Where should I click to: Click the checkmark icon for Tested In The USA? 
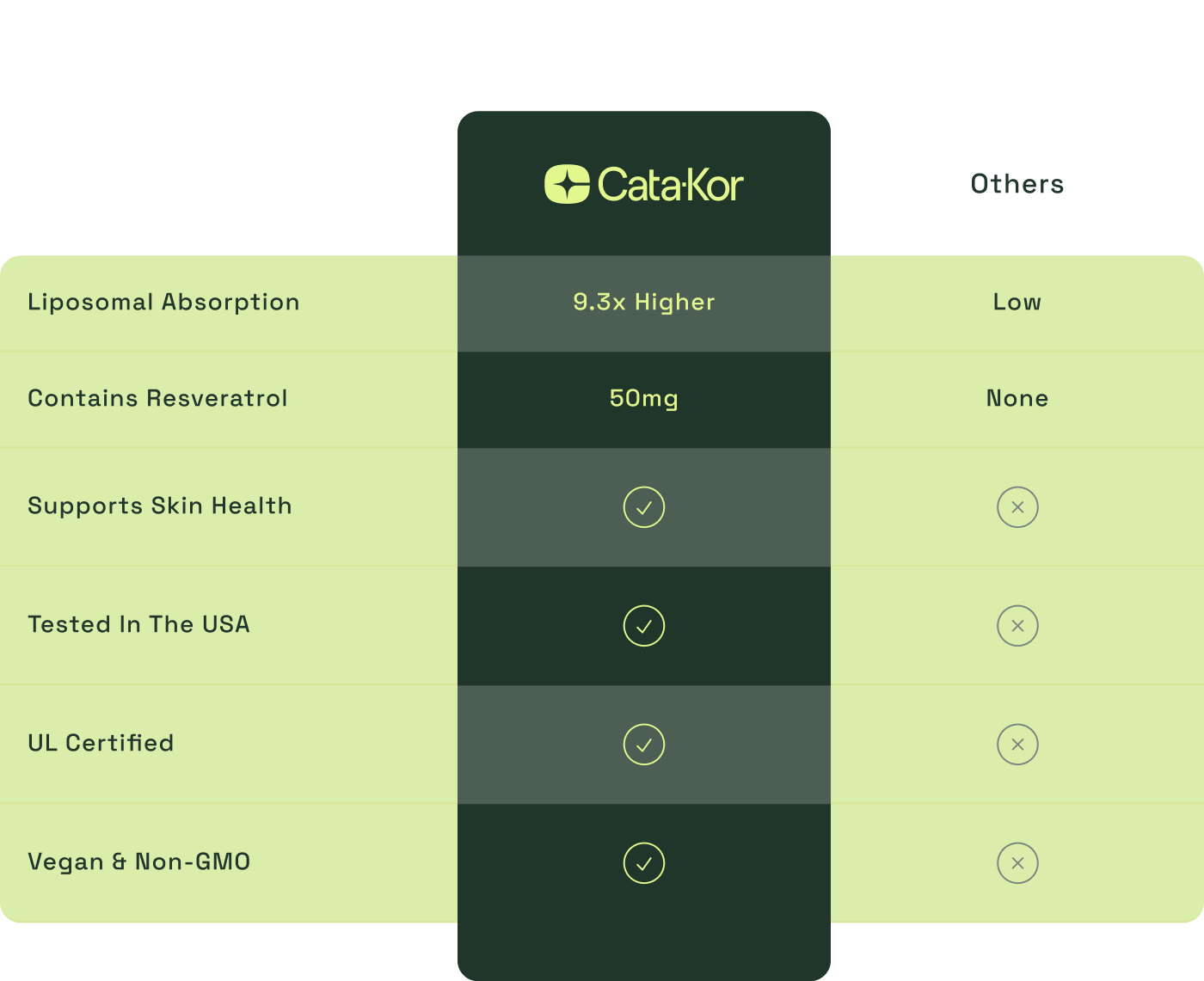click(644, 626)
